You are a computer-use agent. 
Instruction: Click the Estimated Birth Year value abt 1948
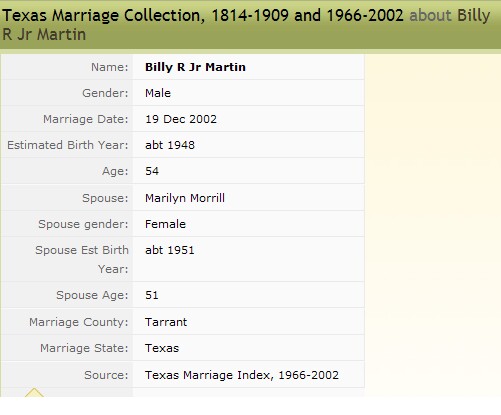point(170,145)
